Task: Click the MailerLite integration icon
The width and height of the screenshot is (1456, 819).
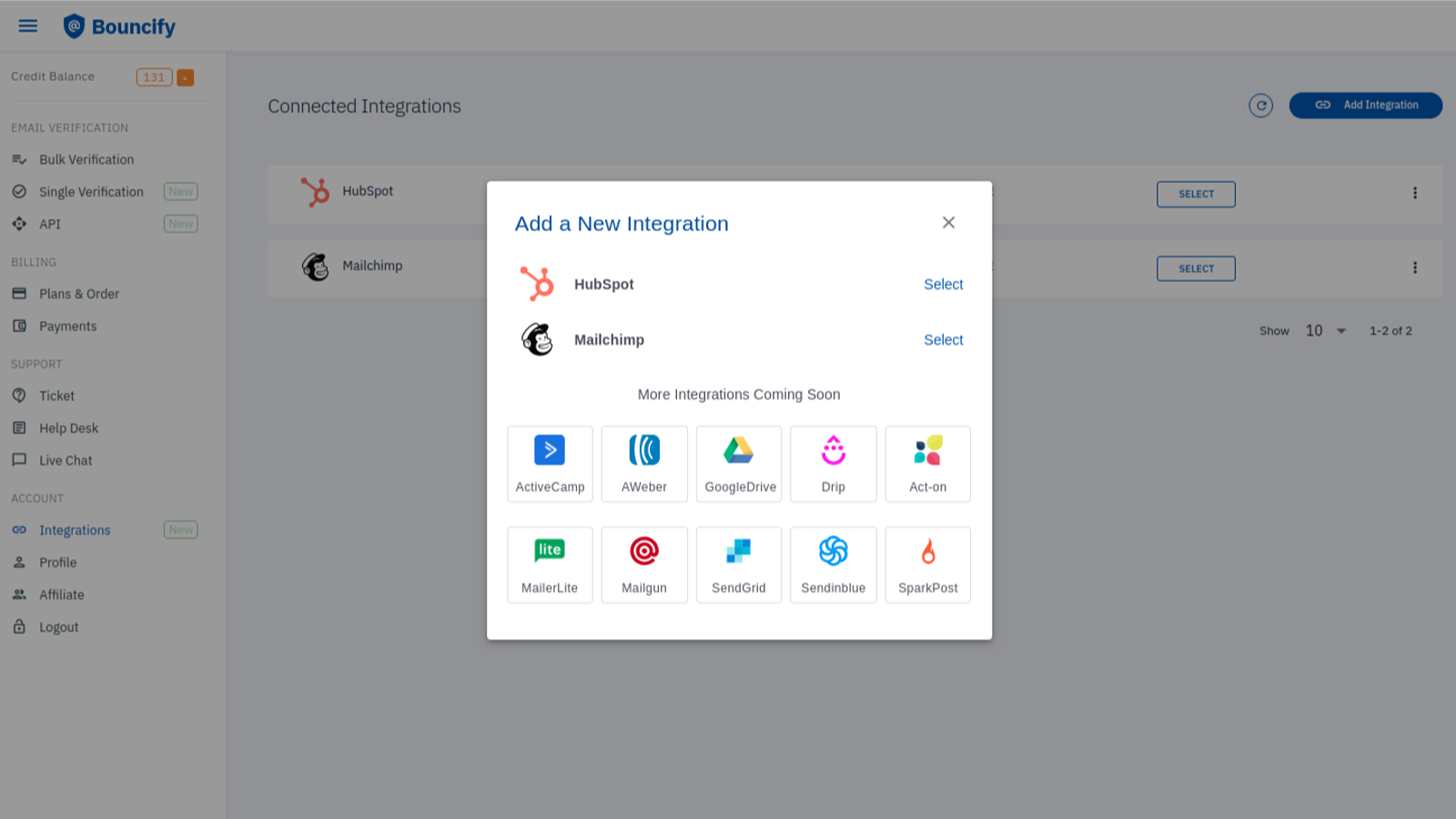Action: [x=550, y=564]
